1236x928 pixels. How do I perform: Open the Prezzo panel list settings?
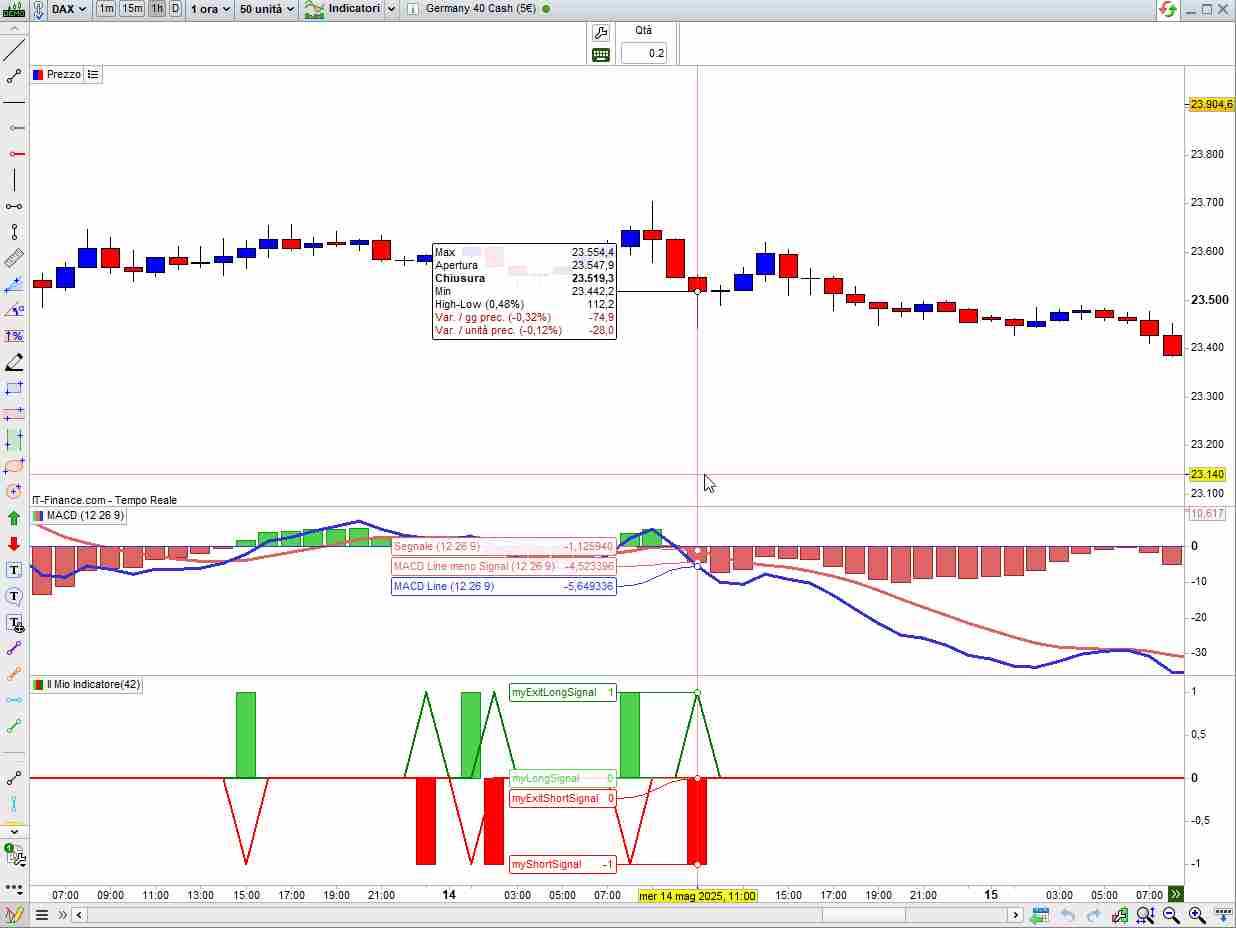tap(93, 74)
